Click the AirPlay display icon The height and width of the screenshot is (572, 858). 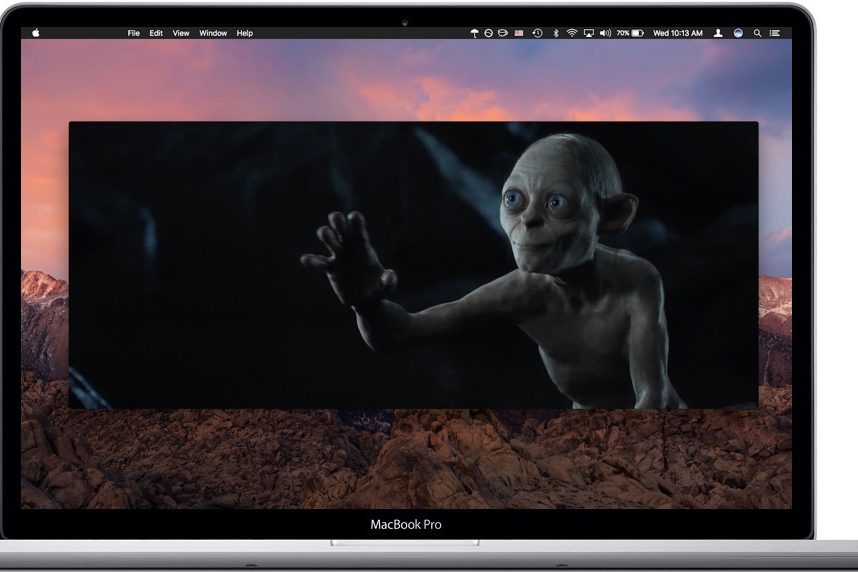coord(589,33)
